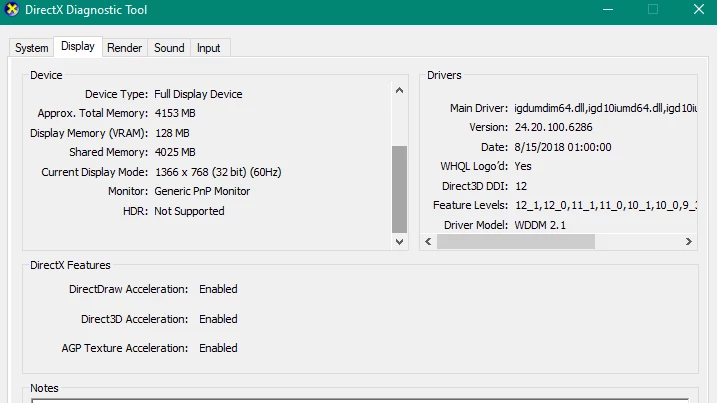Open the Render tab
Viewport: 717px width, 403px height.
tap(124, 48)
